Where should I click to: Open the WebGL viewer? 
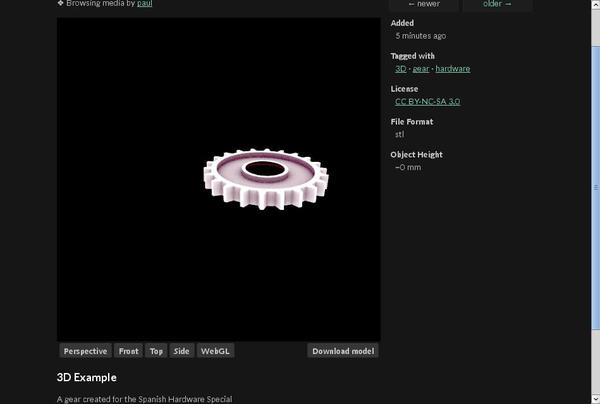coord(215,351)
